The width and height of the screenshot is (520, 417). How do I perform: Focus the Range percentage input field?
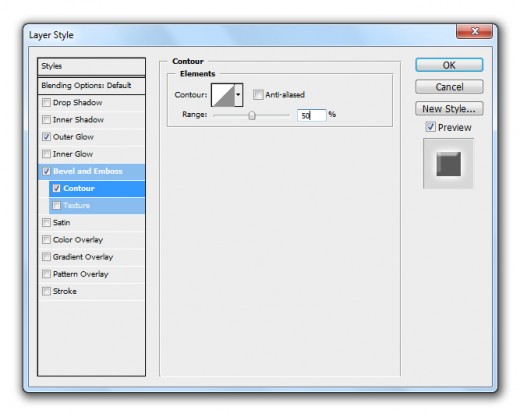(x=311, y=115)
